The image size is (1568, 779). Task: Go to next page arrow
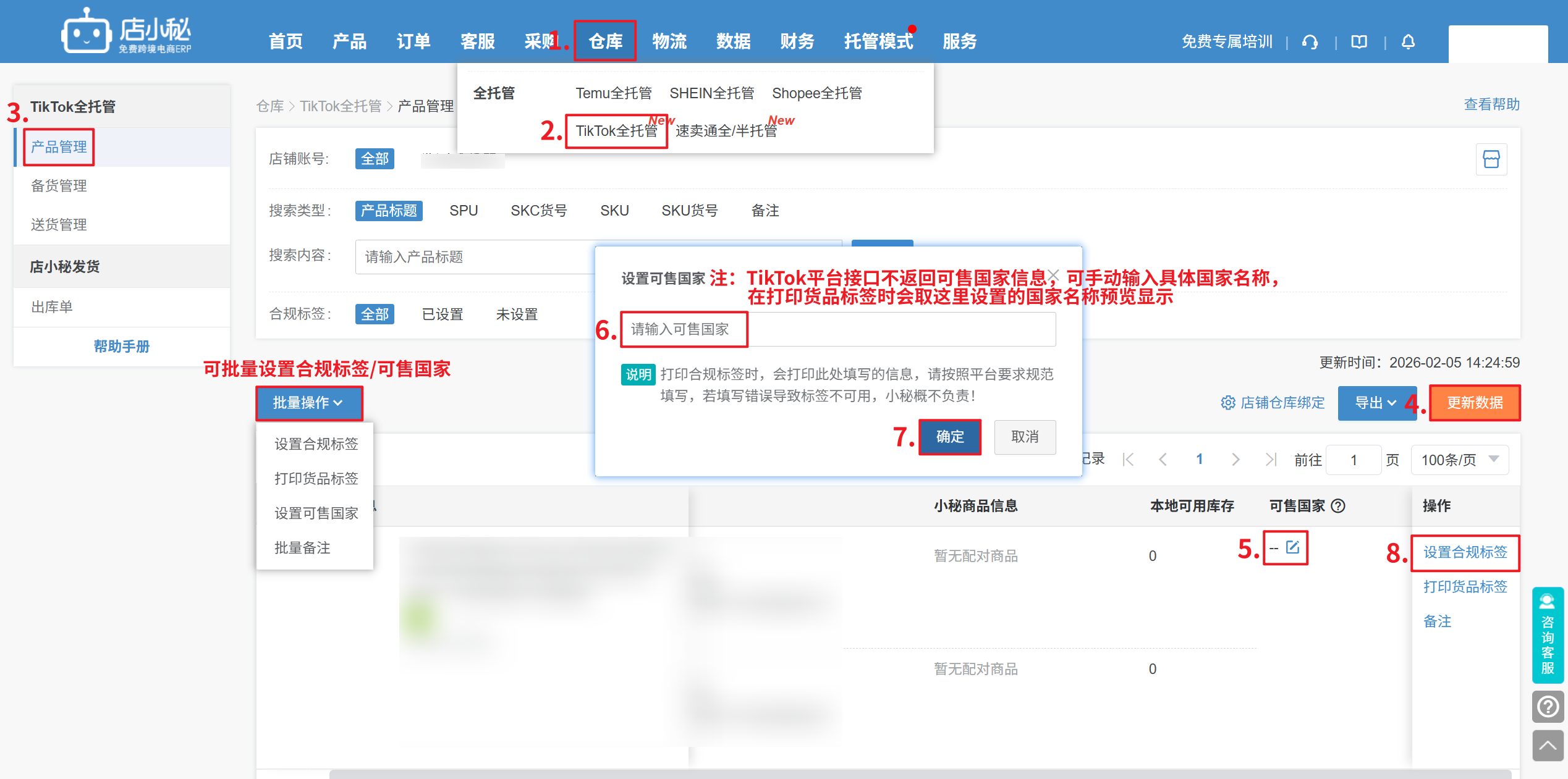tap(1235, 460)
